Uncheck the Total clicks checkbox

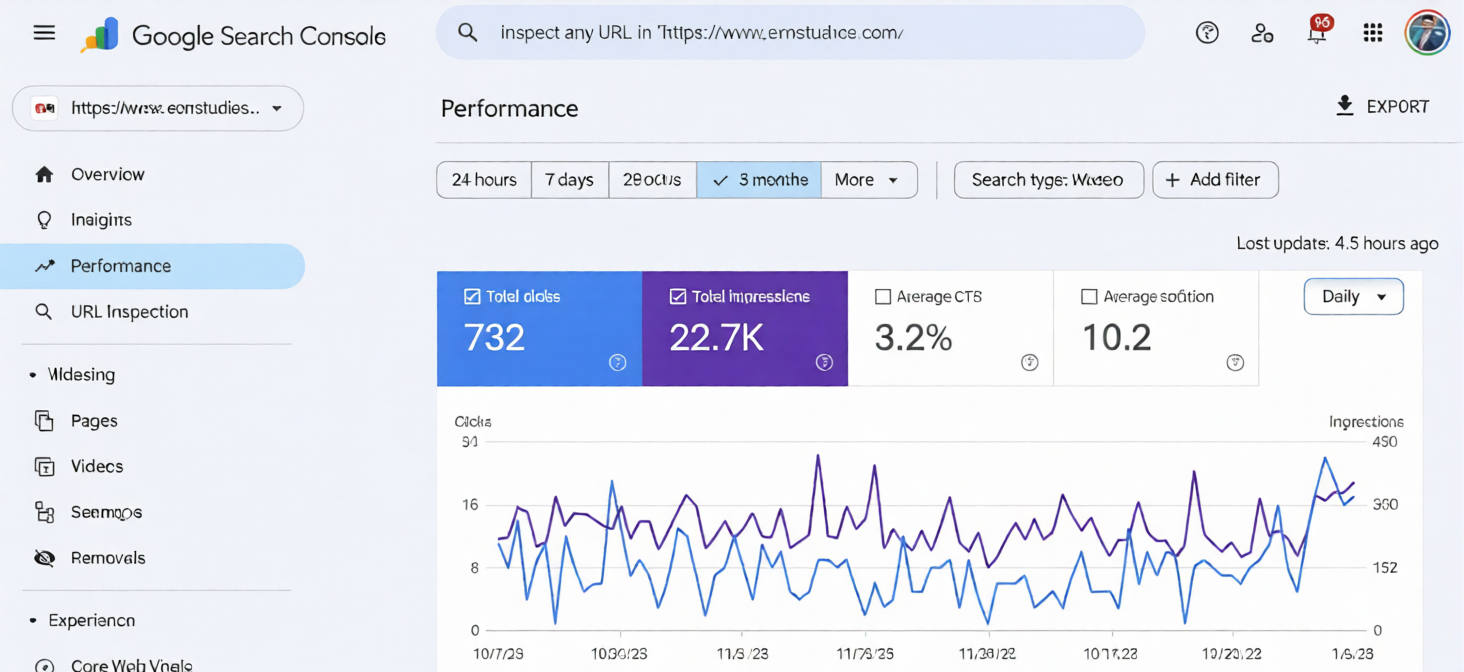click(472, 296)
